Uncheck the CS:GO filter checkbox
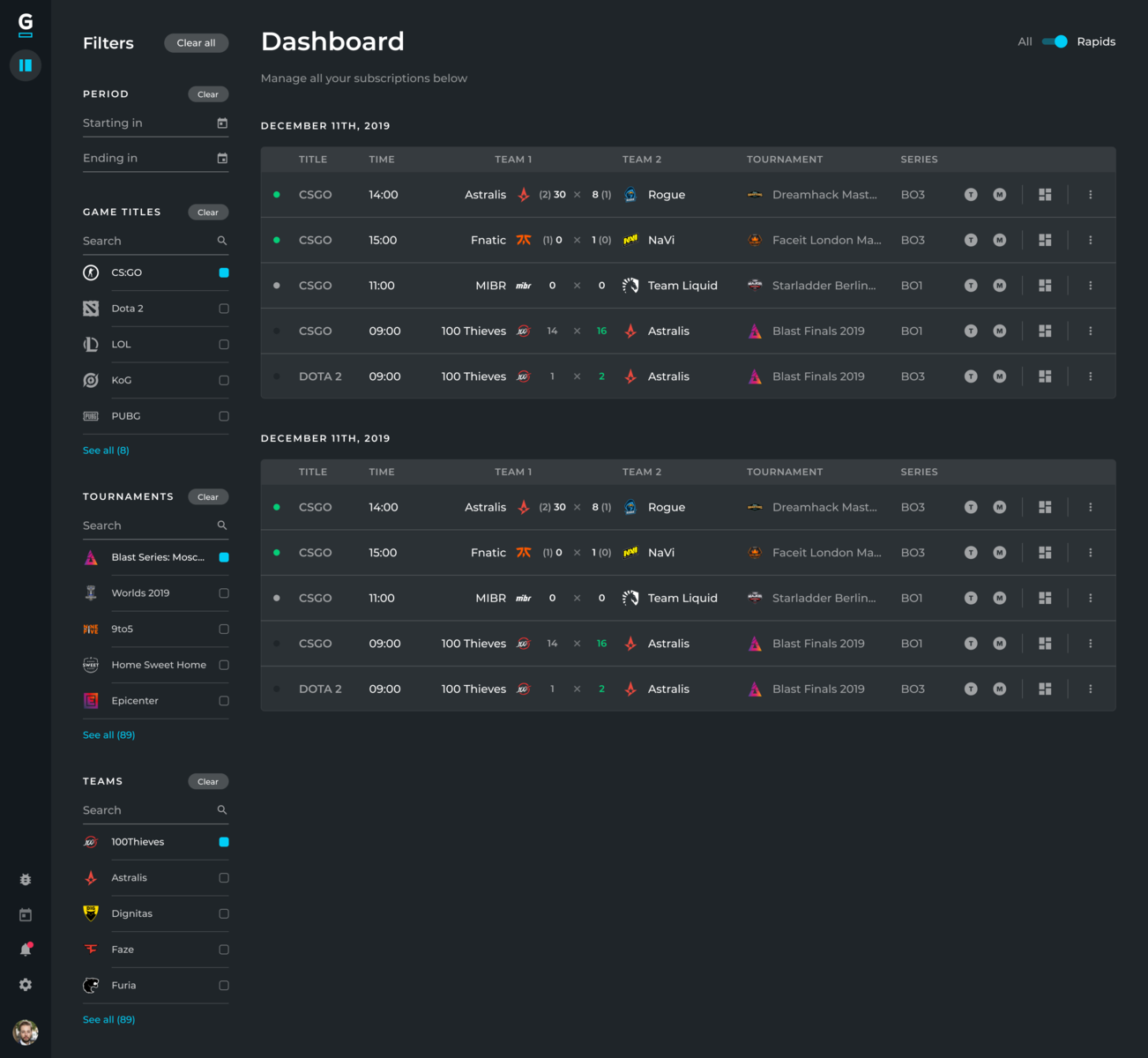The height and width of the screenshot is (1058, 1148). 223,272
